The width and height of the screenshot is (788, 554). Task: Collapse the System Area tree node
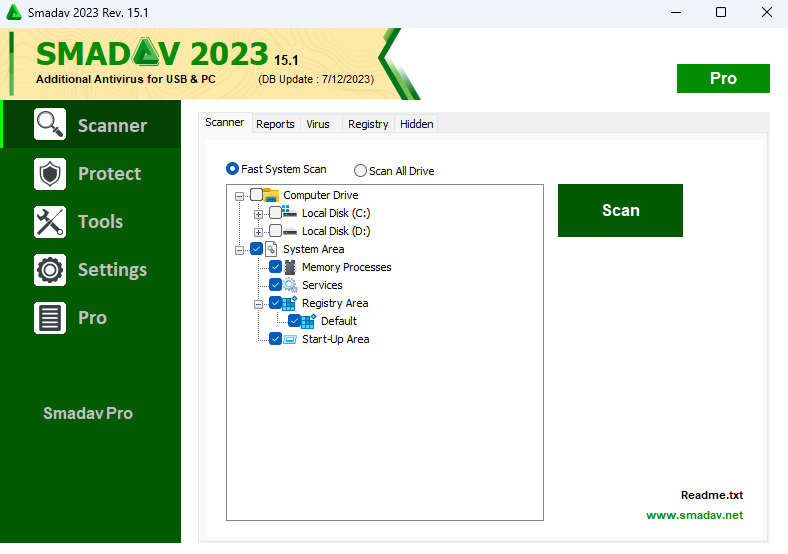tap(240, 250)
